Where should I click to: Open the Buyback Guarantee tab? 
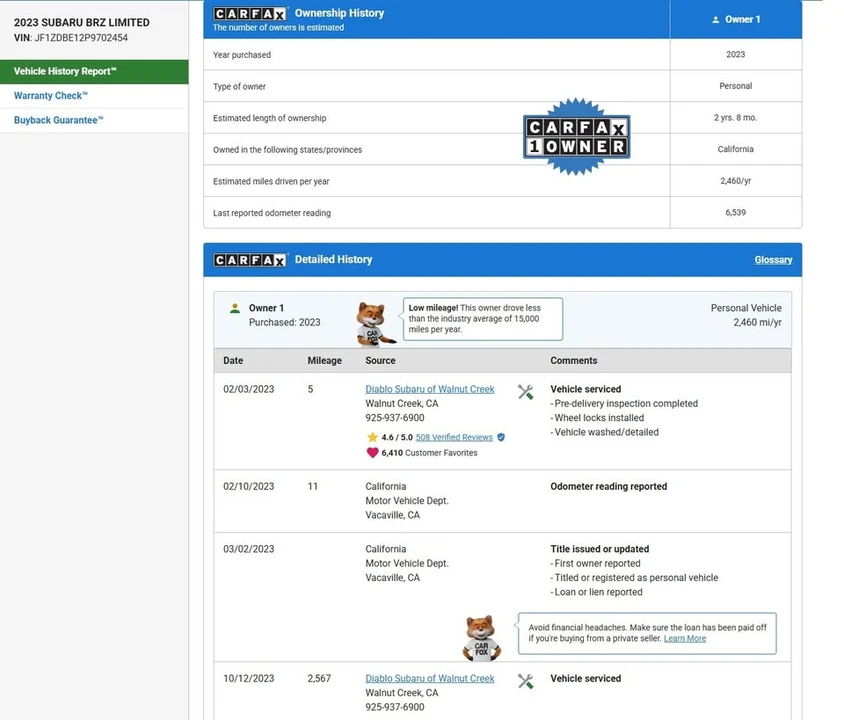pyautogui.click(x=58, y=120)
